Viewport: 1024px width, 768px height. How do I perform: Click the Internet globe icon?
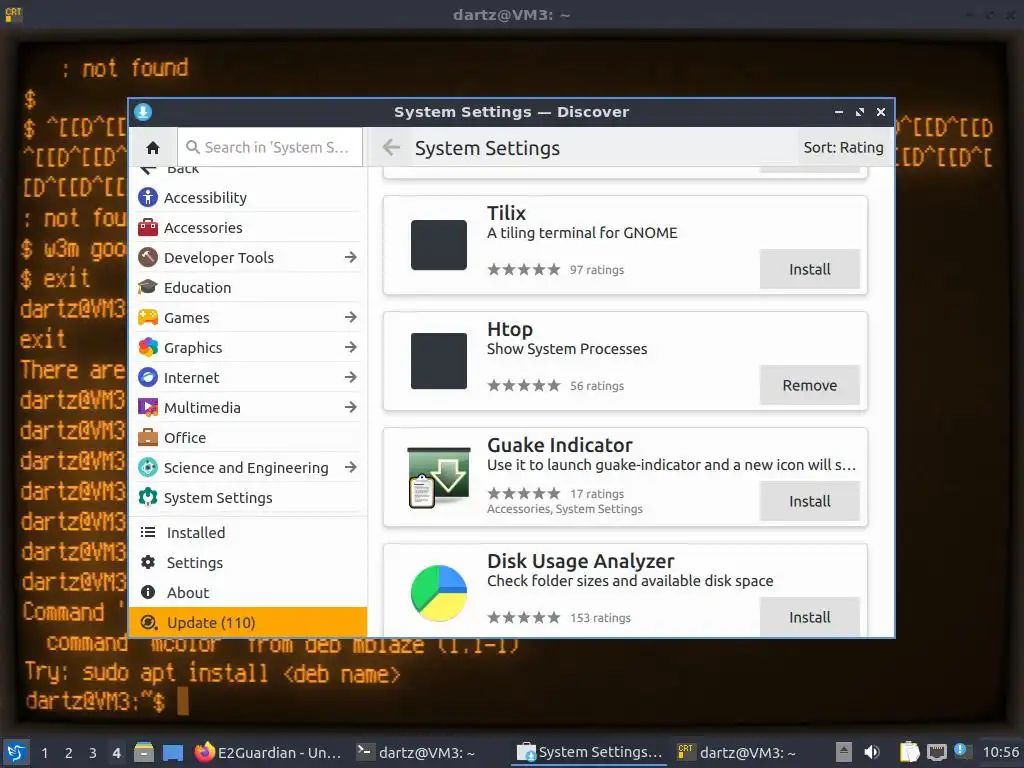[x=148, y=377]
